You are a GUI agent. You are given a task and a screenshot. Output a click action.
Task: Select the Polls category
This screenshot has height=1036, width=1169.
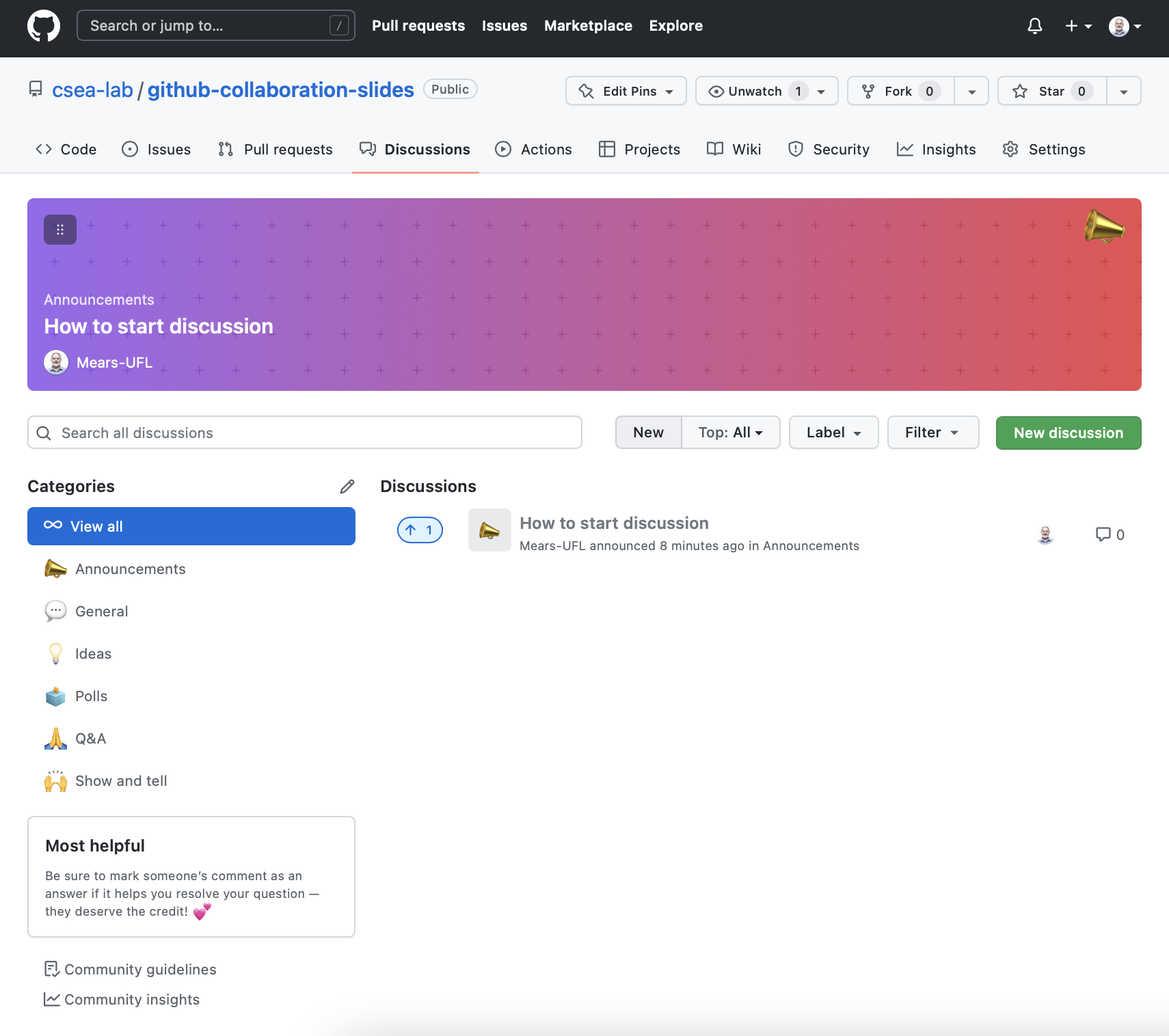[91, 696]
